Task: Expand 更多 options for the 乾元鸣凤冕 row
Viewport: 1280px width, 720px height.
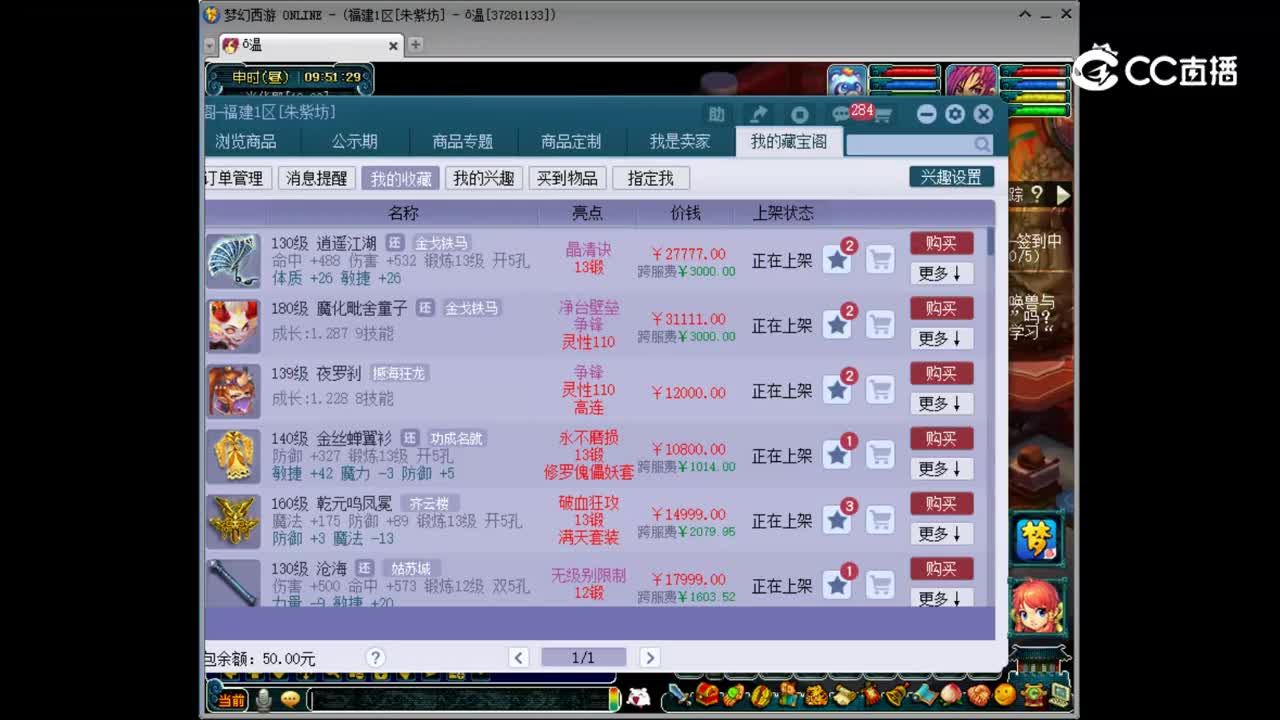Action: pyautogui.click(x=941, y=533)
